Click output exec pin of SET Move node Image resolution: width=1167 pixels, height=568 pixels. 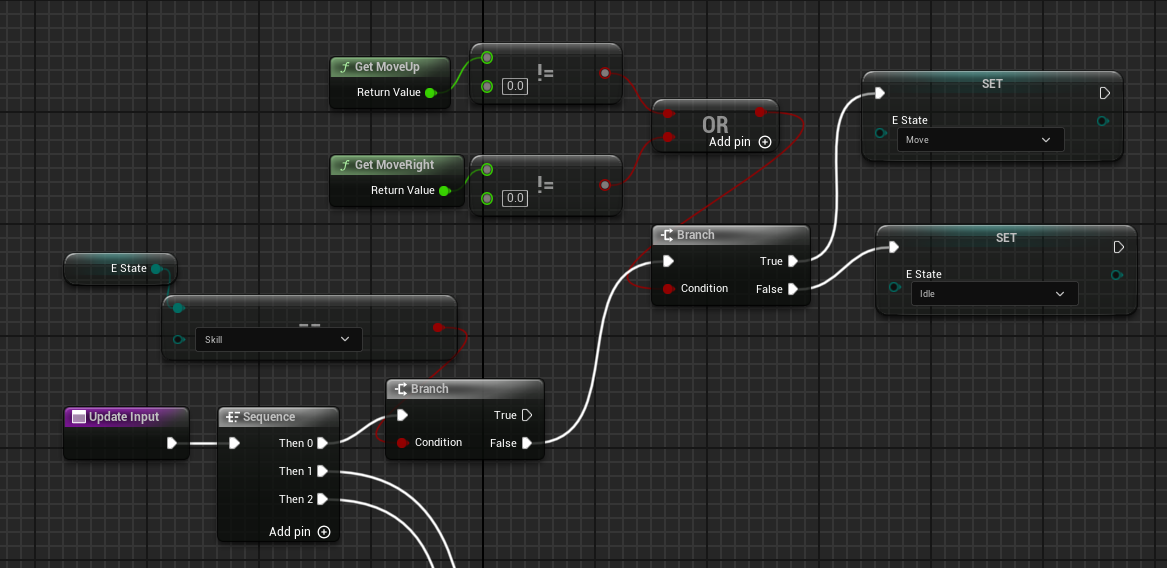[1104, 93]
